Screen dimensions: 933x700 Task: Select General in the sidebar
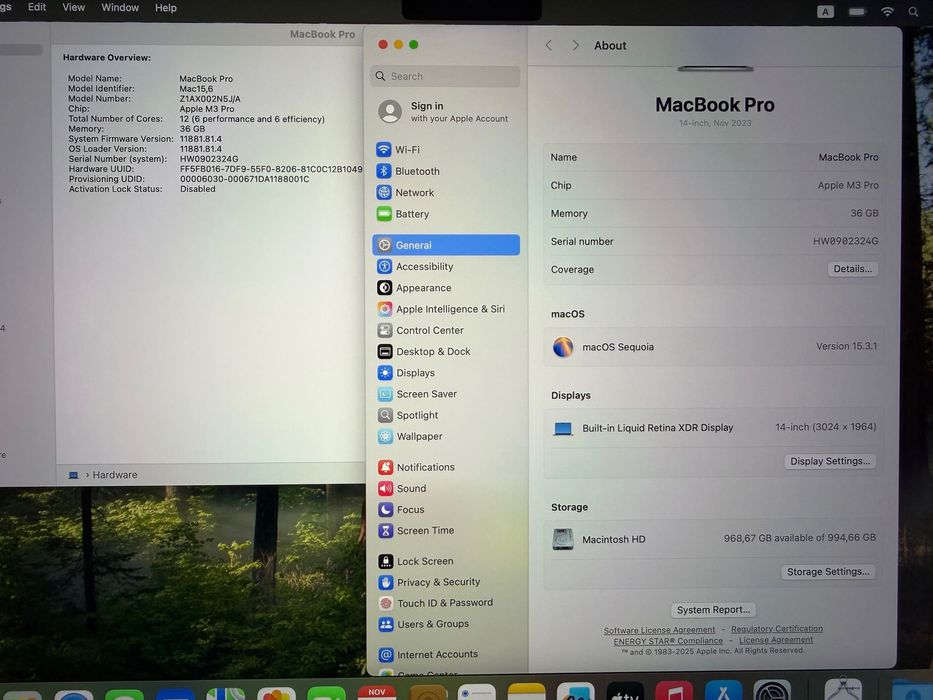446,245
